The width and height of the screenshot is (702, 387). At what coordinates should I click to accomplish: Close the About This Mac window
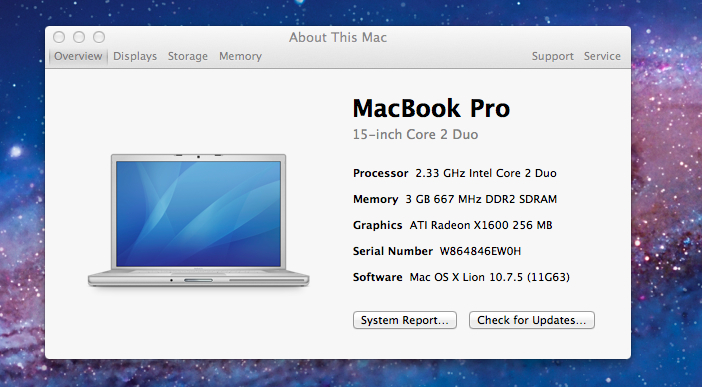click(59, 37)
